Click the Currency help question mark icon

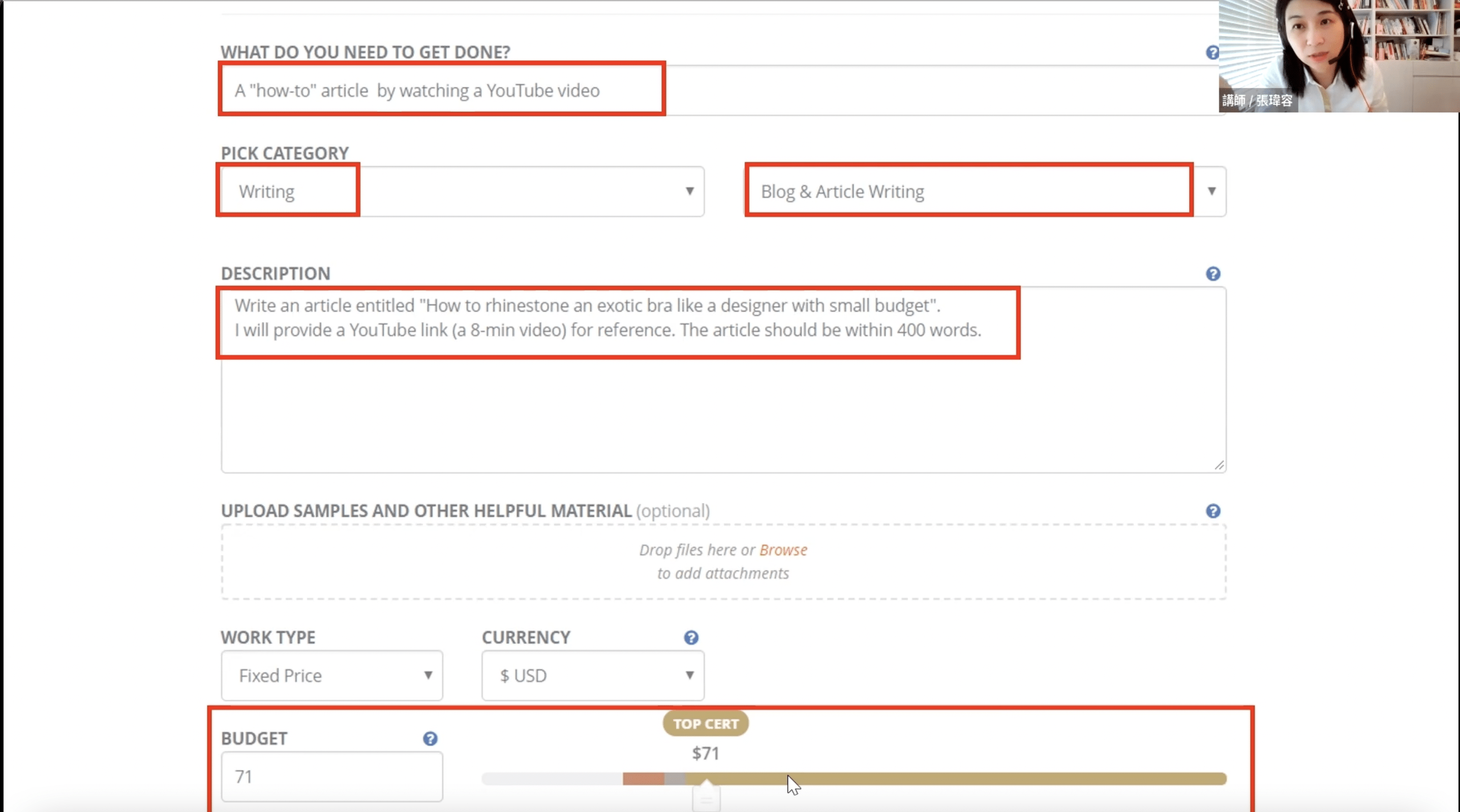click(x=690, y=638)
